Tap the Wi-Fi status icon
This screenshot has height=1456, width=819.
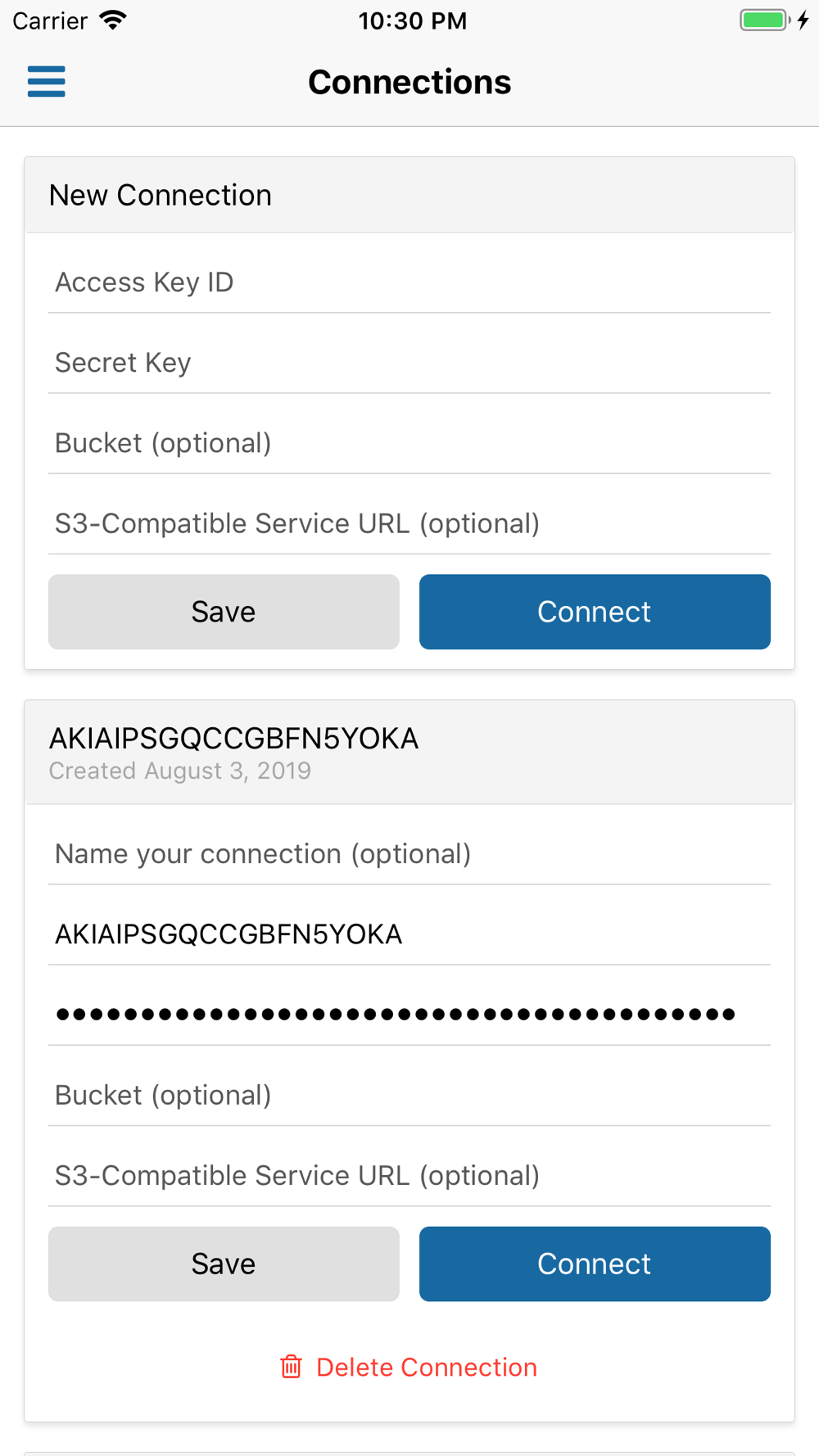click(x=113, y=20)
